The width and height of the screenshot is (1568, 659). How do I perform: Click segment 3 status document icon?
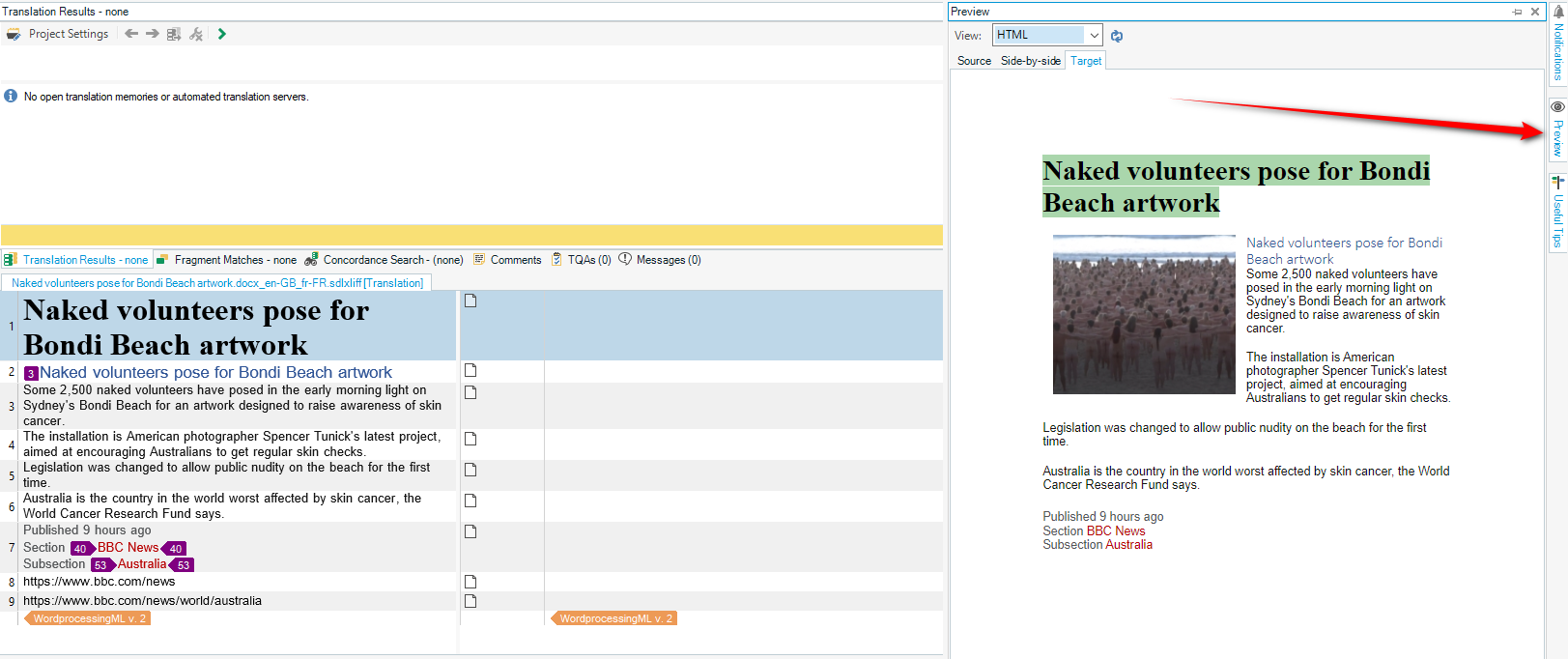pyautogui.click(x=470, y=392)
